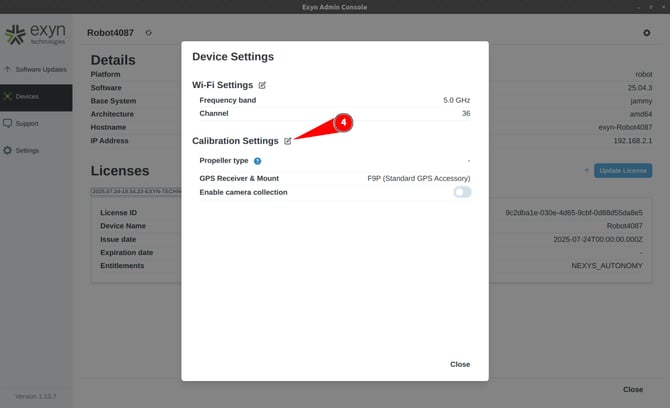Image resolution: width=670 pixels, height=408 pixels.
Task: Open Settings in the sidebar
Action: [x=36, y=151]
